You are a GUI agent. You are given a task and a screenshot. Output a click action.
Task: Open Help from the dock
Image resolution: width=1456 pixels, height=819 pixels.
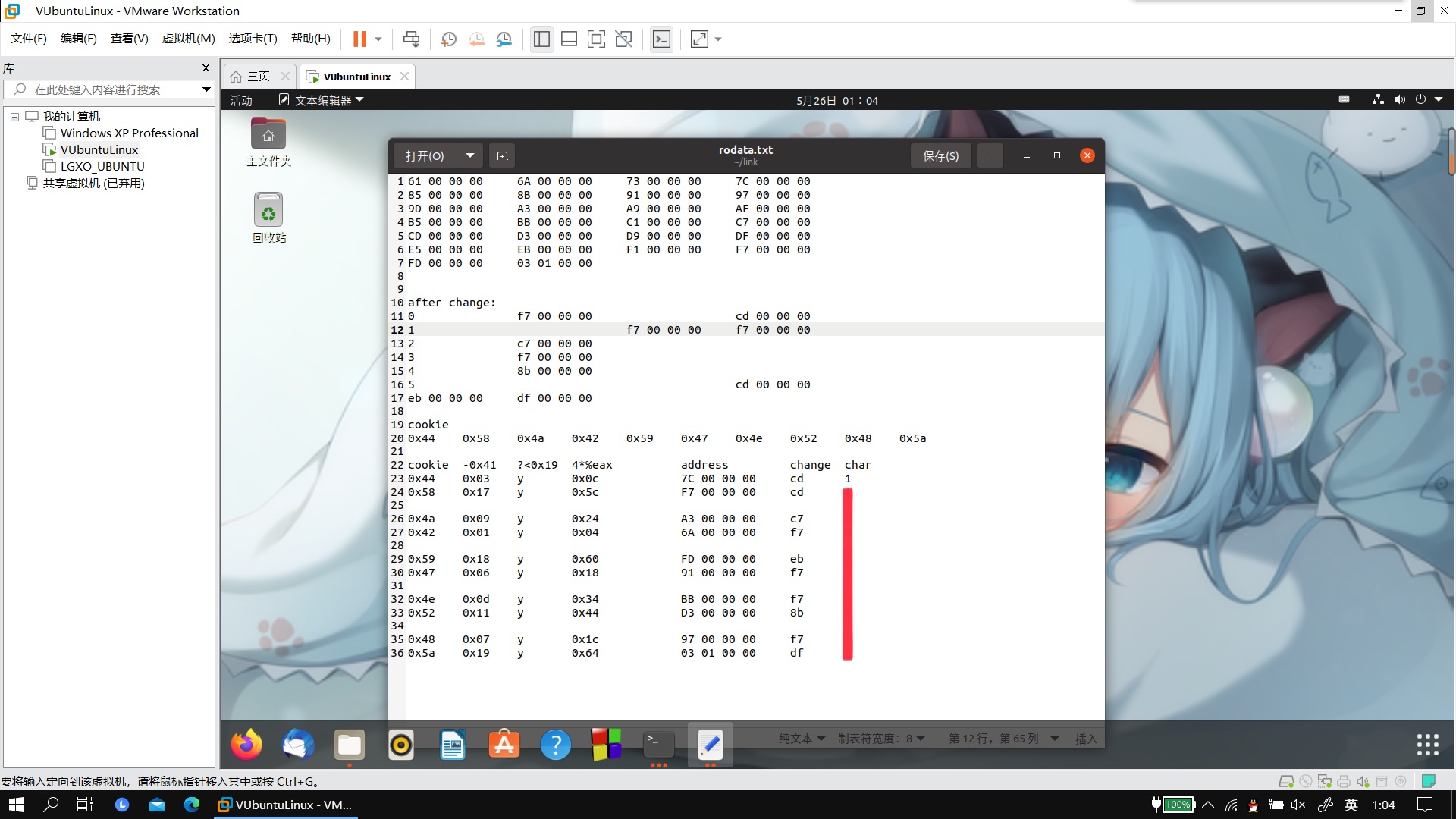pyautogui.click(x=556, y=745)
